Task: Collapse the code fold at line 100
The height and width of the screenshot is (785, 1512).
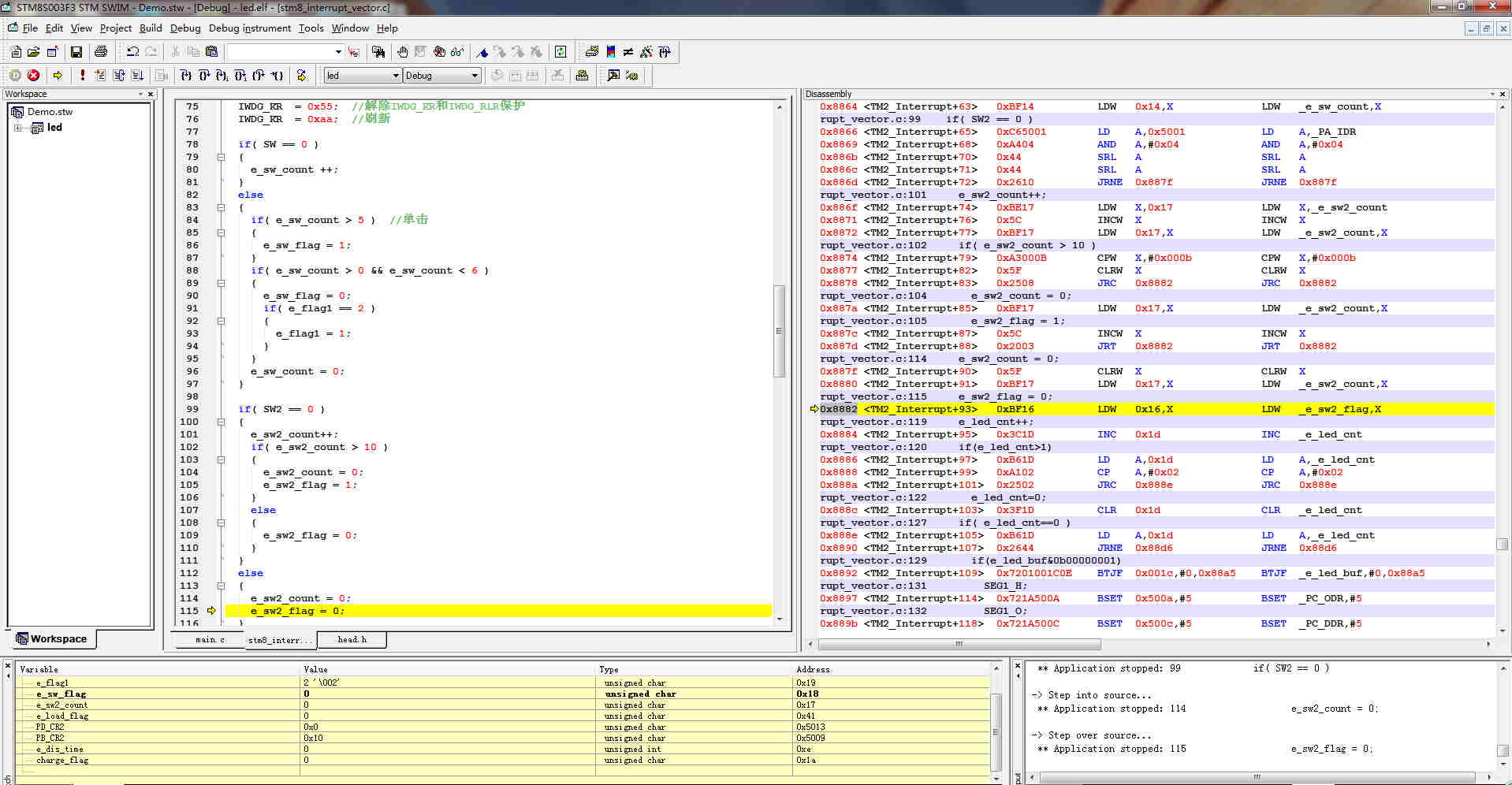Action: [x=221, y=422]
